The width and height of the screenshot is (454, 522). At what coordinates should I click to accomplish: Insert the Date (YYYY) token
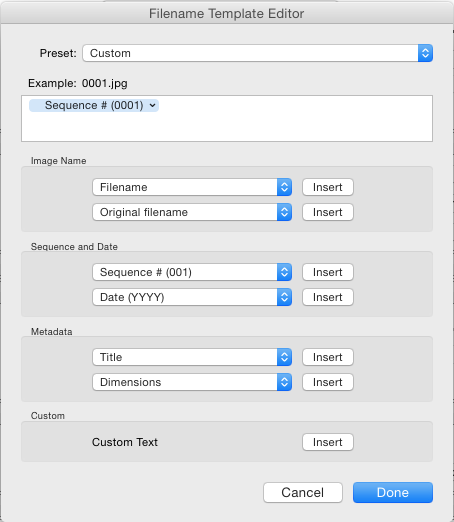pyautogui.click(x=328, y=297)
